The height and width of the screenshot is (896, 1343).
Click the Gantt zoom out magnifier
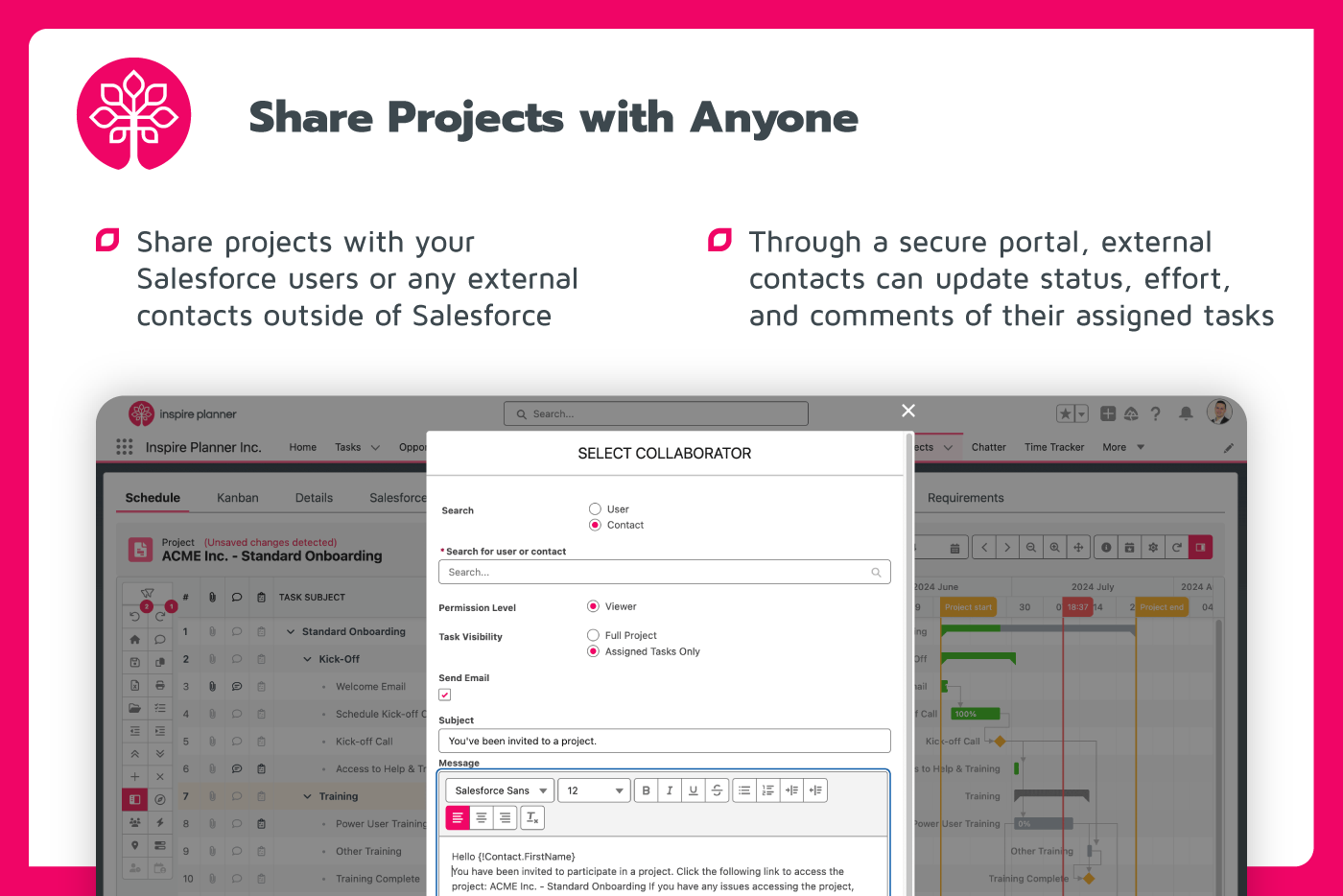click(x=1031, y=547)
